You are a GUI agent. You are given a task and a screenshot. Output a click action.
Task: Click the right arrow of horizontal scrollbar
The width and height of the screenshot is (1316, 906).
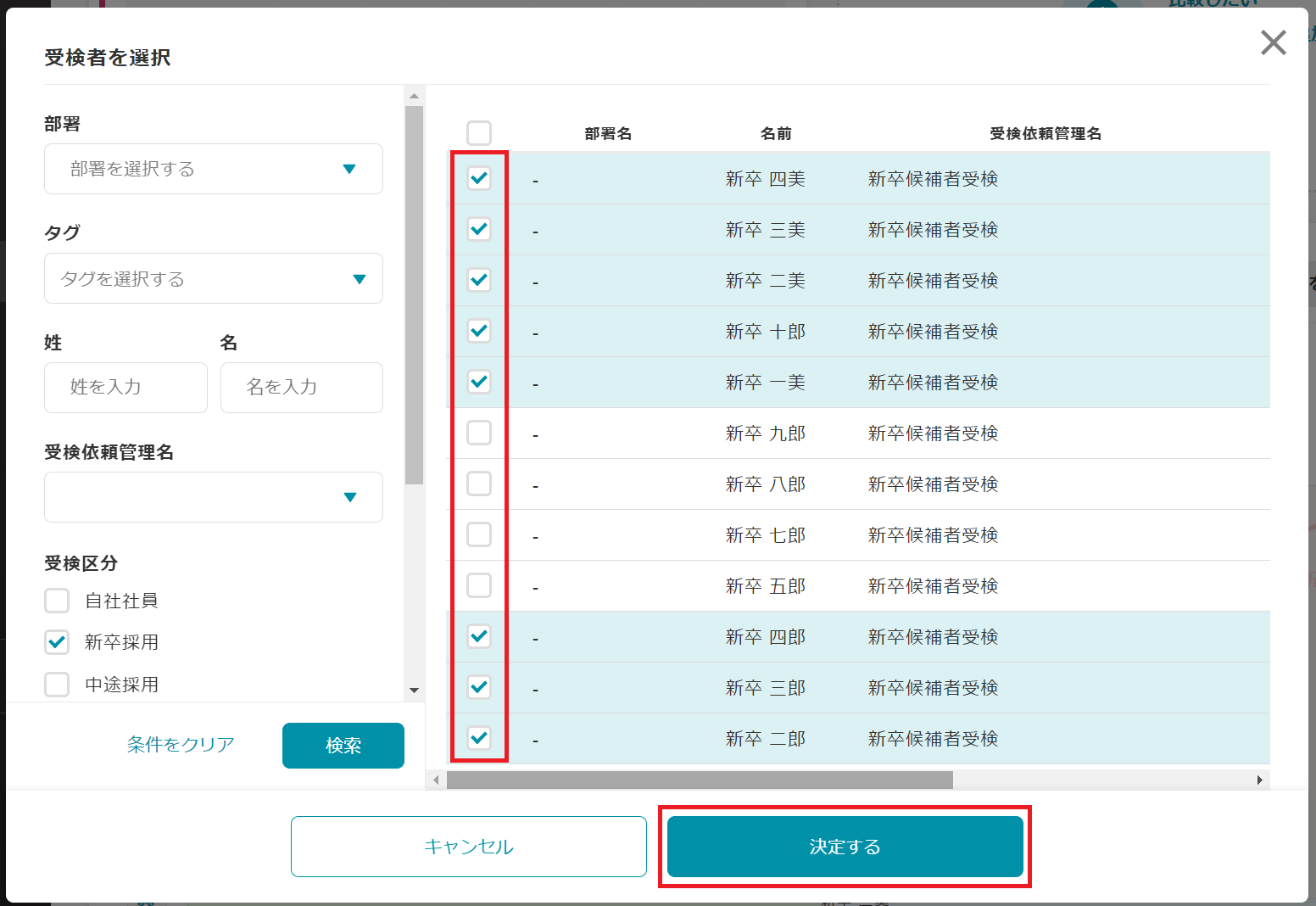[x=1260, y=780]
